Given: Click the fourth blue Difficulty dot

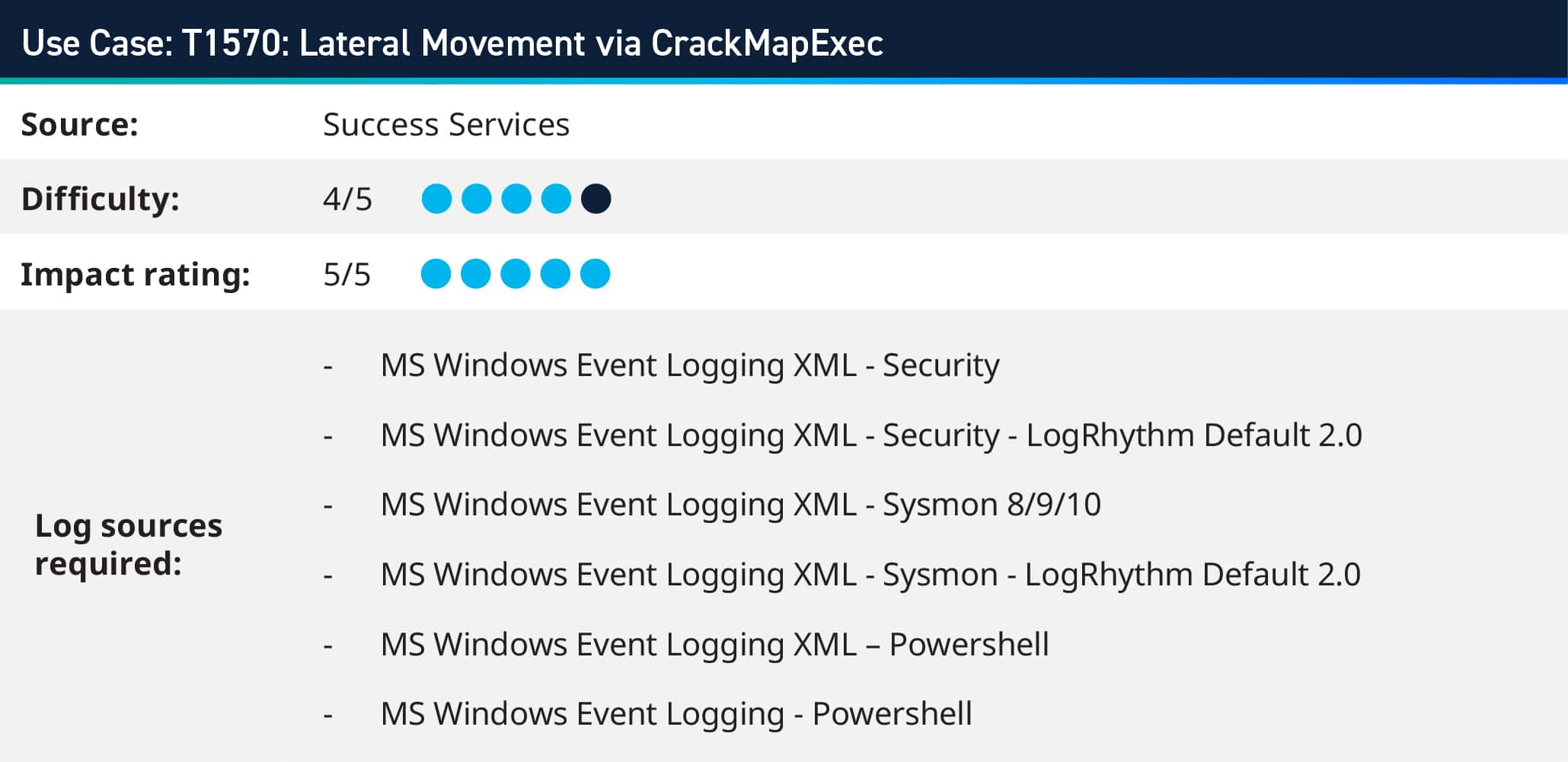Looking at the screenshot, I should tap(556, 199).
